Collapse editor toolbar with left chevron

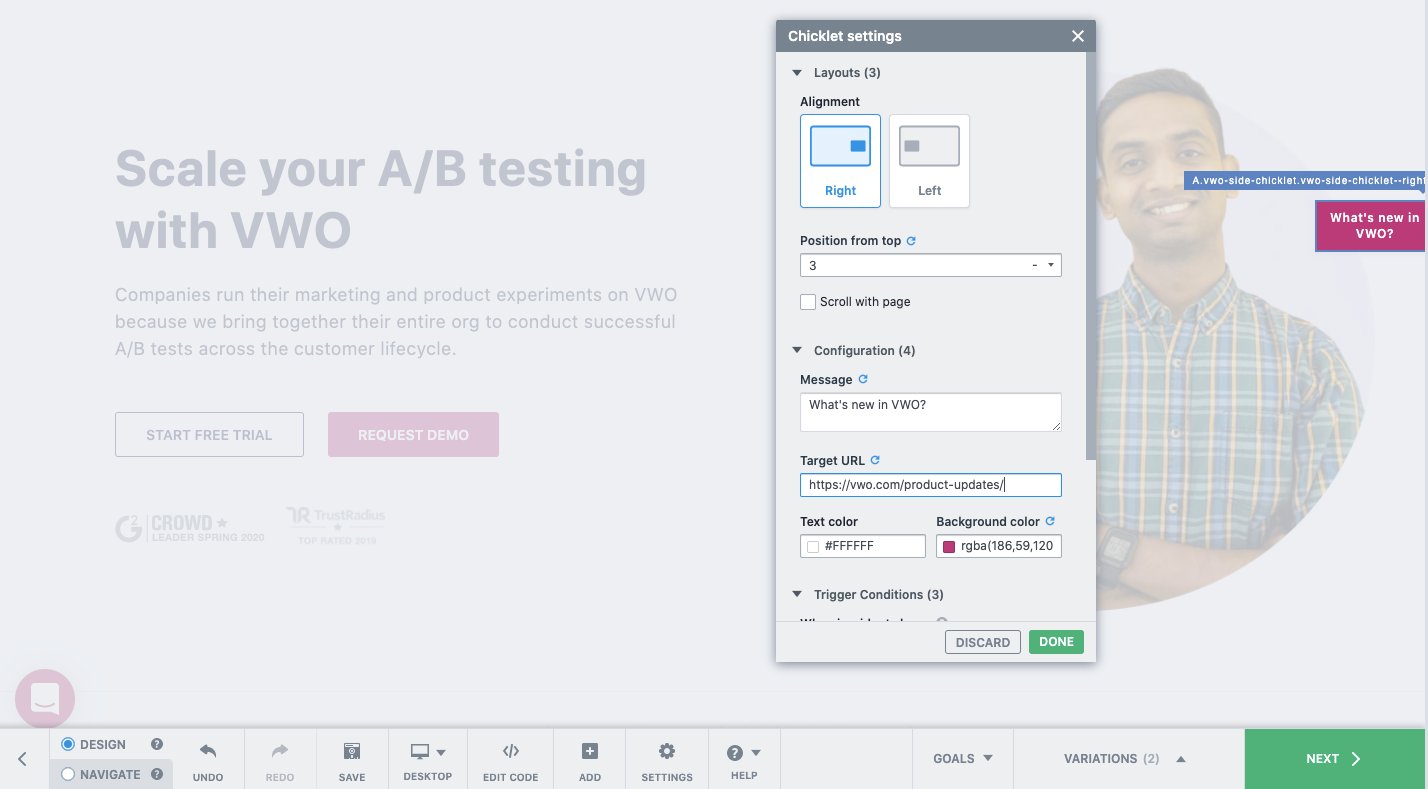[x=23, y=759]
